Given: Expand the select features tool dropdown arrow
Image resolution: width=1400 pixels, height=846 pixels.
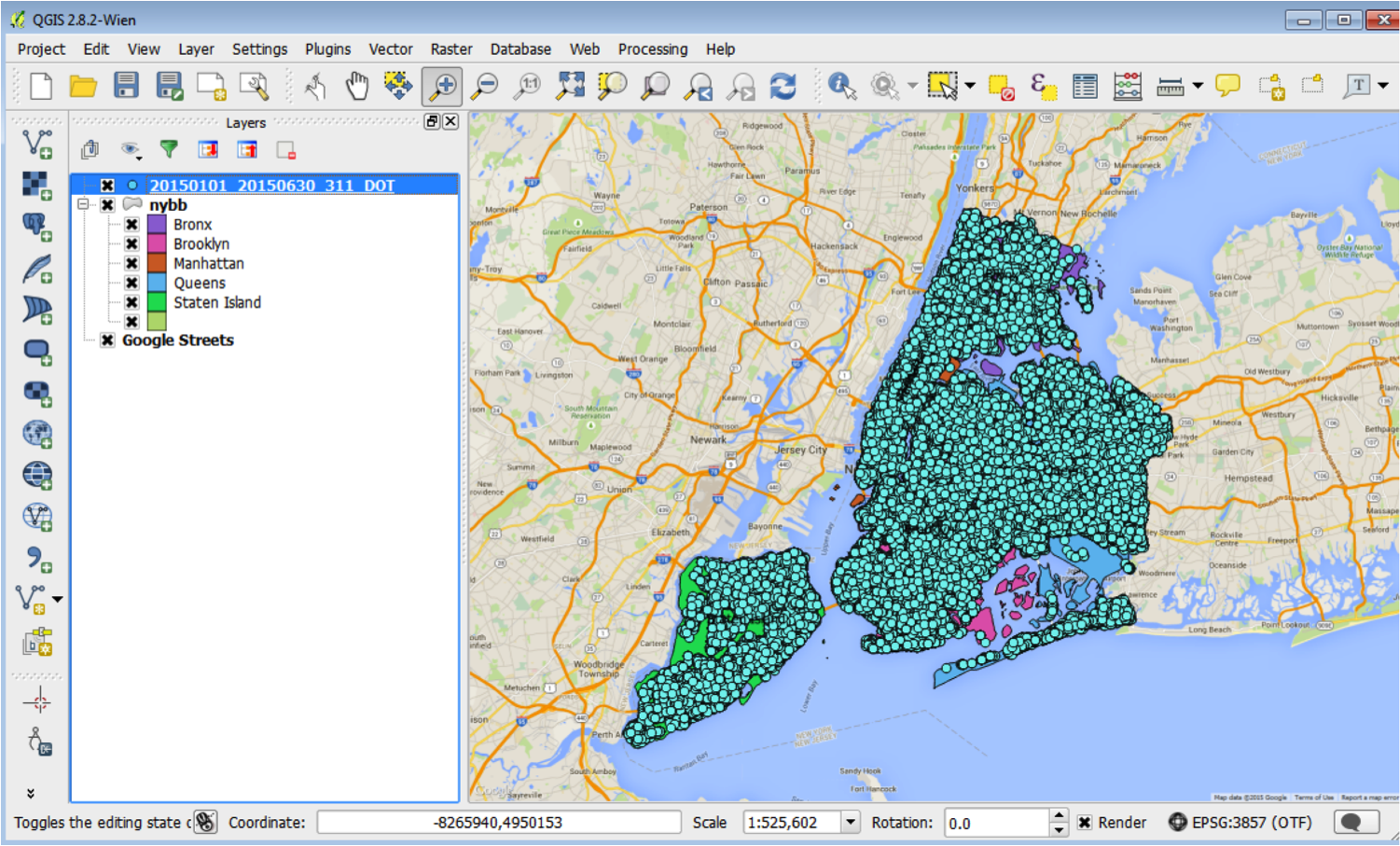Looking at the screenshot, I should [x=970, y=86].
